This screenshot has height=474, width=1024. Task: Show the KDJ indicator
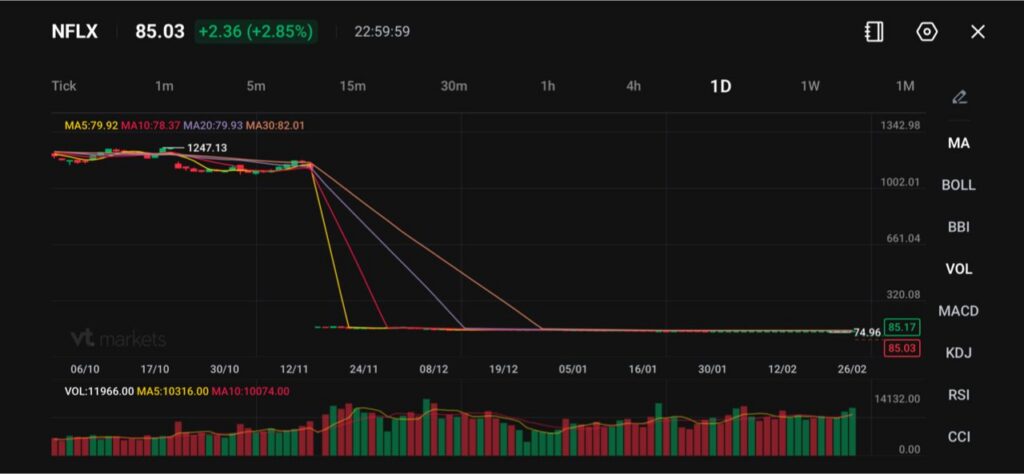[958, 353]
